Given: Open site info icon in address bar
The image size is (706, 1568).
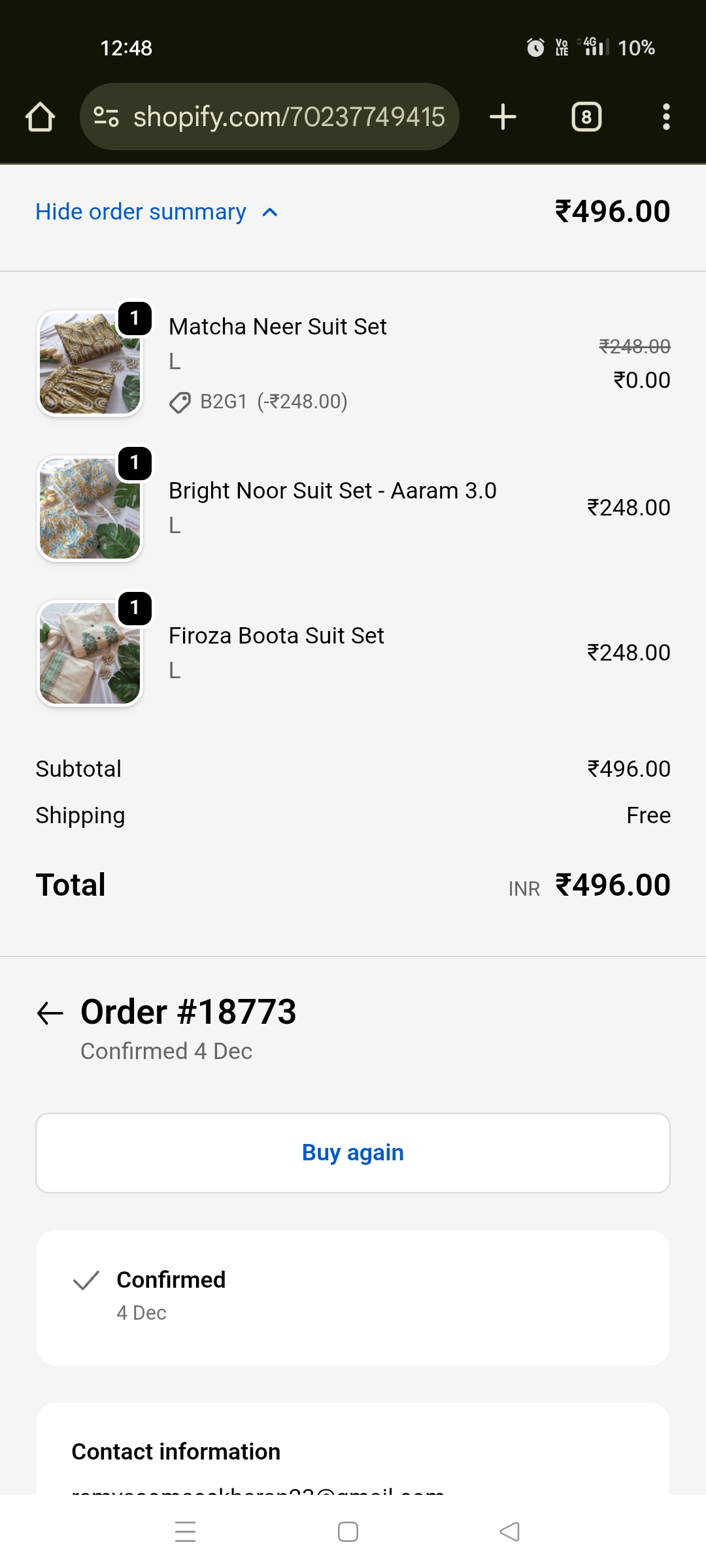Looking at the screenshot, I should 106,117.
